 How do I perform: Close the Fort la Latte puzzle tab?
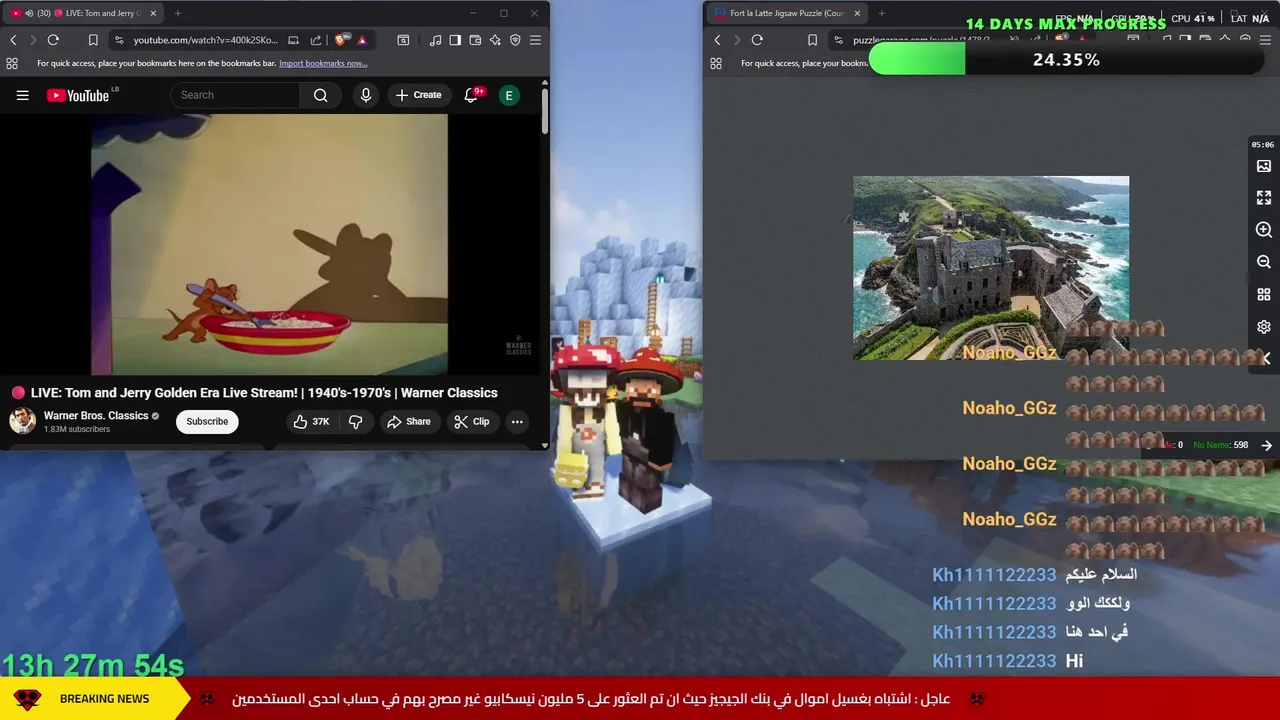click(x=857, y=13)
